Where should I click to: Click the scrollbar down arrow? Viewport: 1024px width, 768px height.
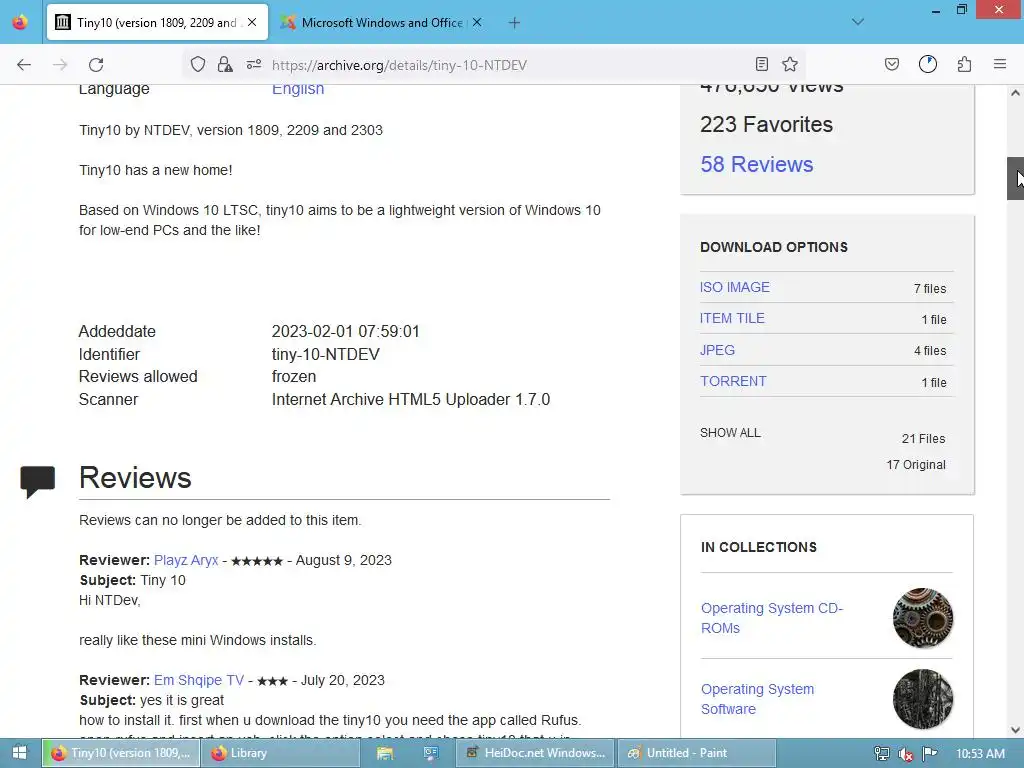point(1016,730)
